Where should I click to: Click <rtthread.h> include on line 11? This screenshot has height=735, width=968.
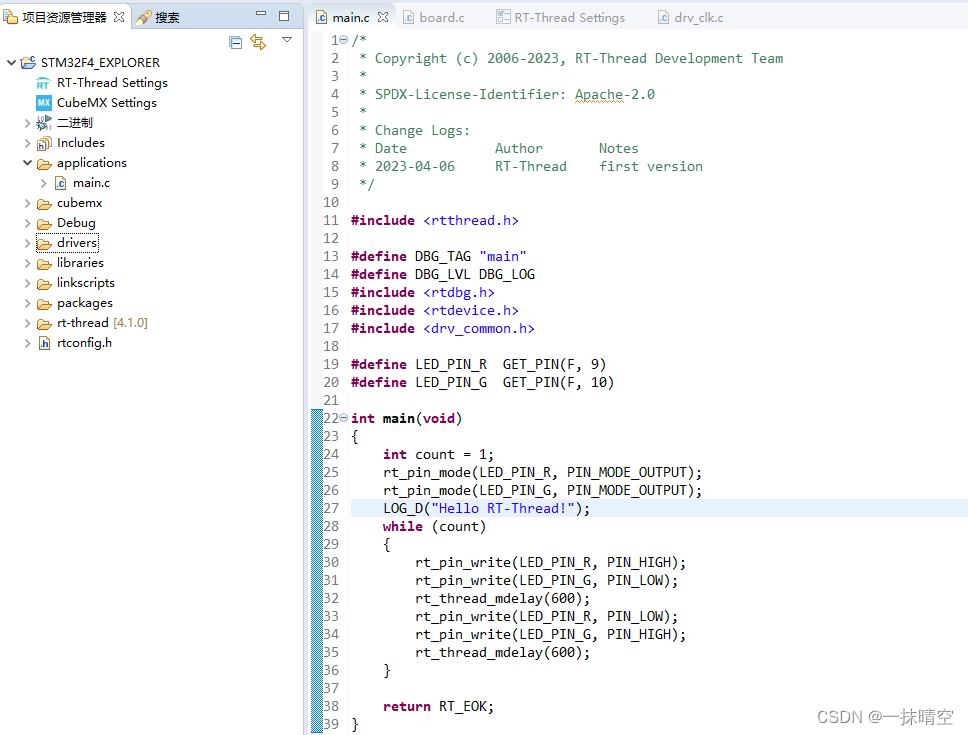[471, 221]
